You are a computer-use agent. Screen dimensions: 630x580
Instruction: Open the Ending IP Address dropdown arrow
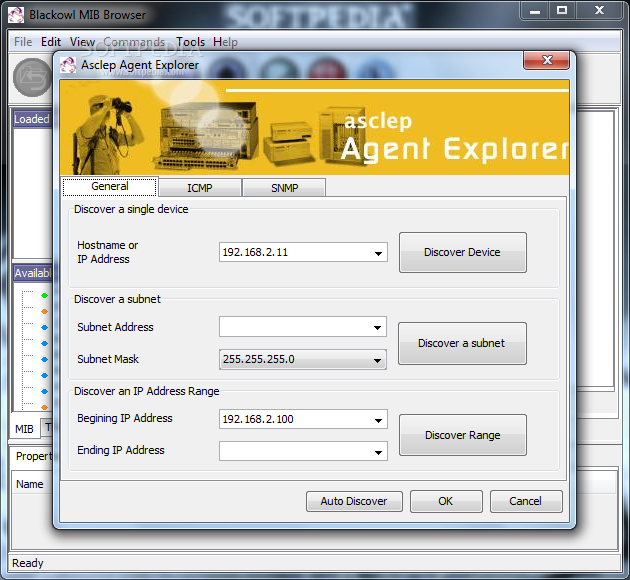click(x=378, y=452)
